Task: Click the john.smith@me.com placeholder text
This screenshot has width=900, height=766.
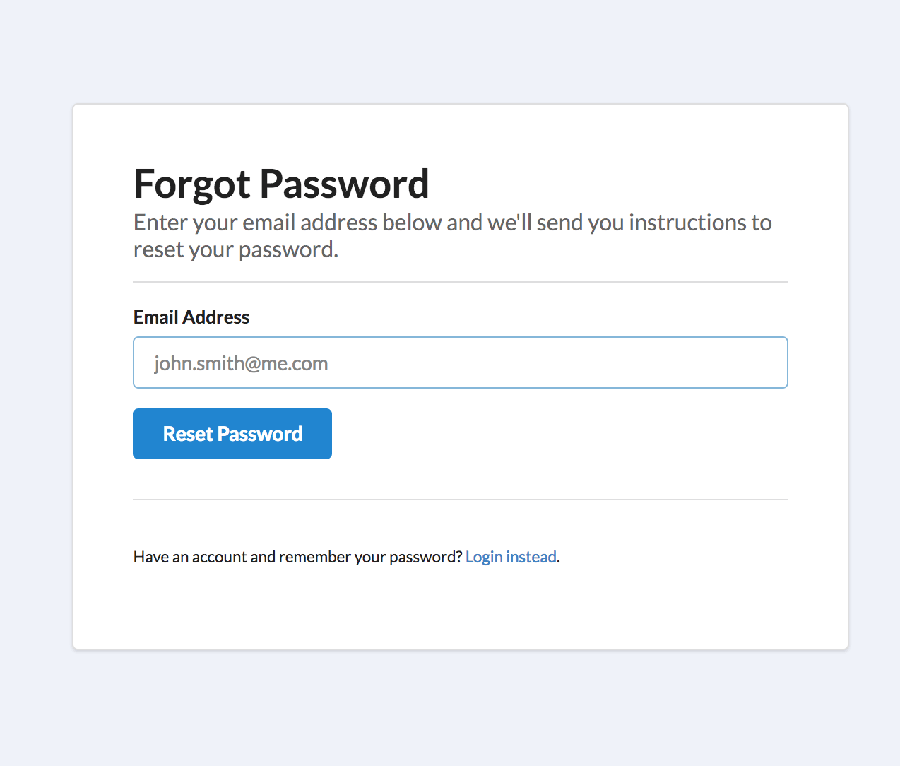Action: click(x=241, y=363)
